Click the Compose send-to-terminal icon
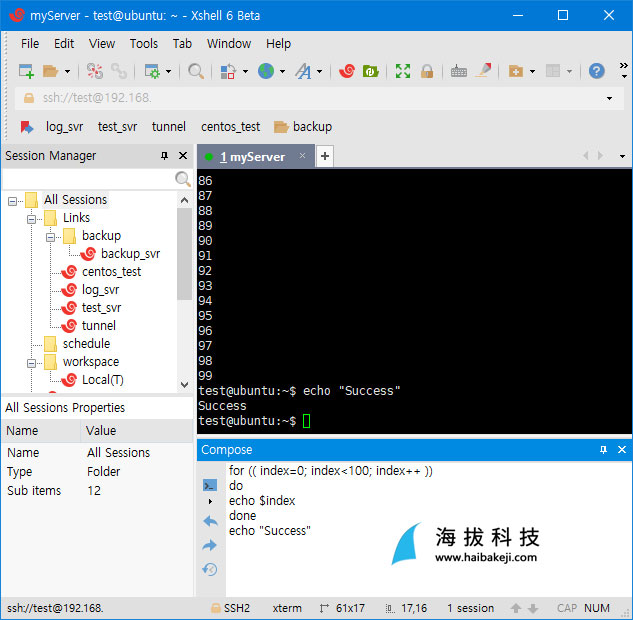 click(210, 485)
